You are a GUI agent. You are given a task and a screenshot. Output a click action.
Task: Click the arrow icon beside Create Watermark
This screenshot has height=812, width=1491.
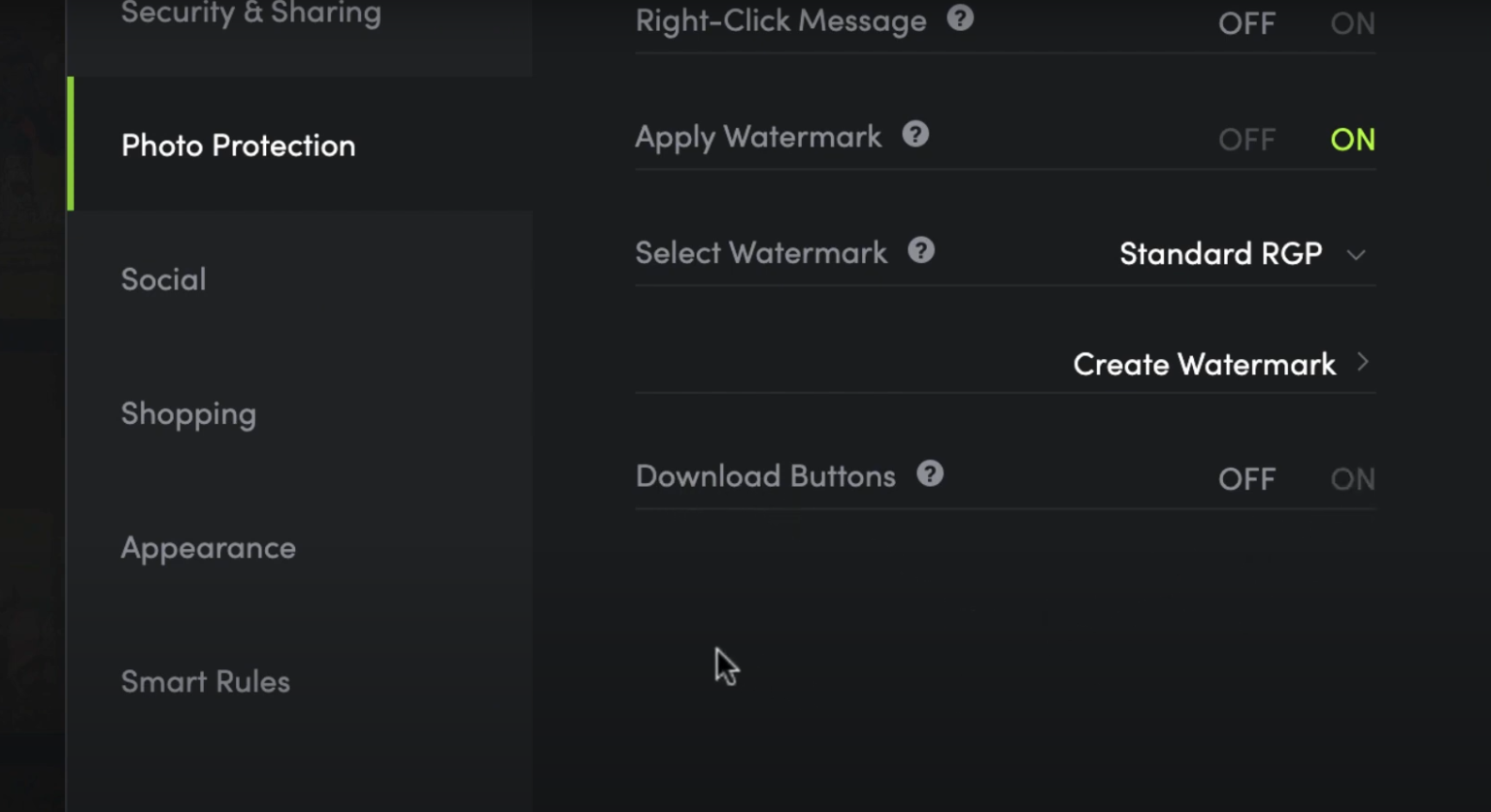(1364, 363)
